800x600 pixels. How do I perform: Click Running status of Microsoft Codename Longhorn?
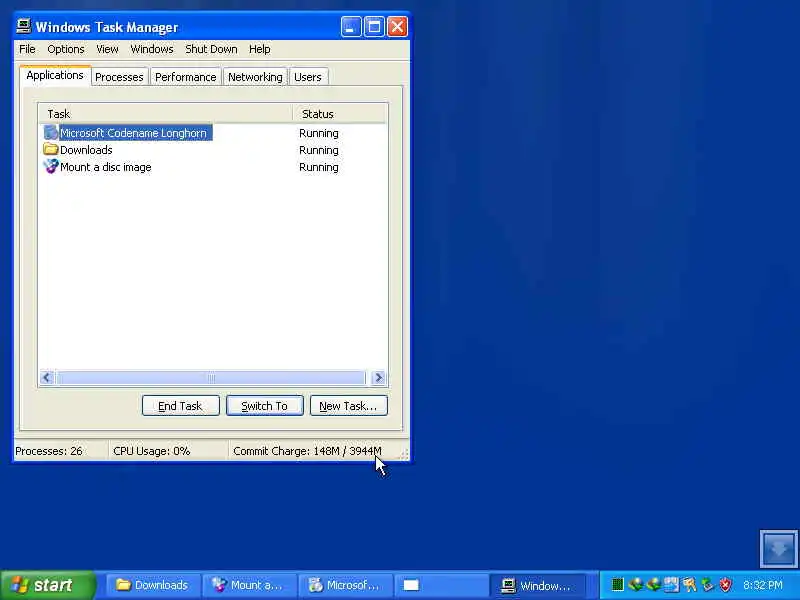(x=319, y=133)
